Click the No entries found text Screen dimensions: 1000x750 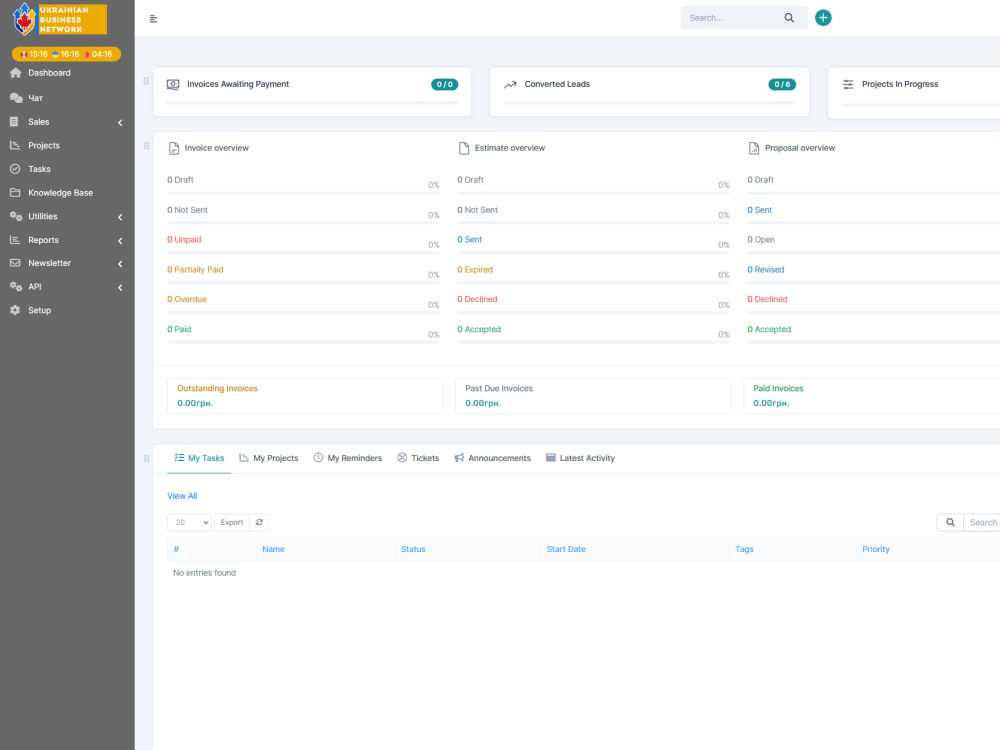click(205, 573)
